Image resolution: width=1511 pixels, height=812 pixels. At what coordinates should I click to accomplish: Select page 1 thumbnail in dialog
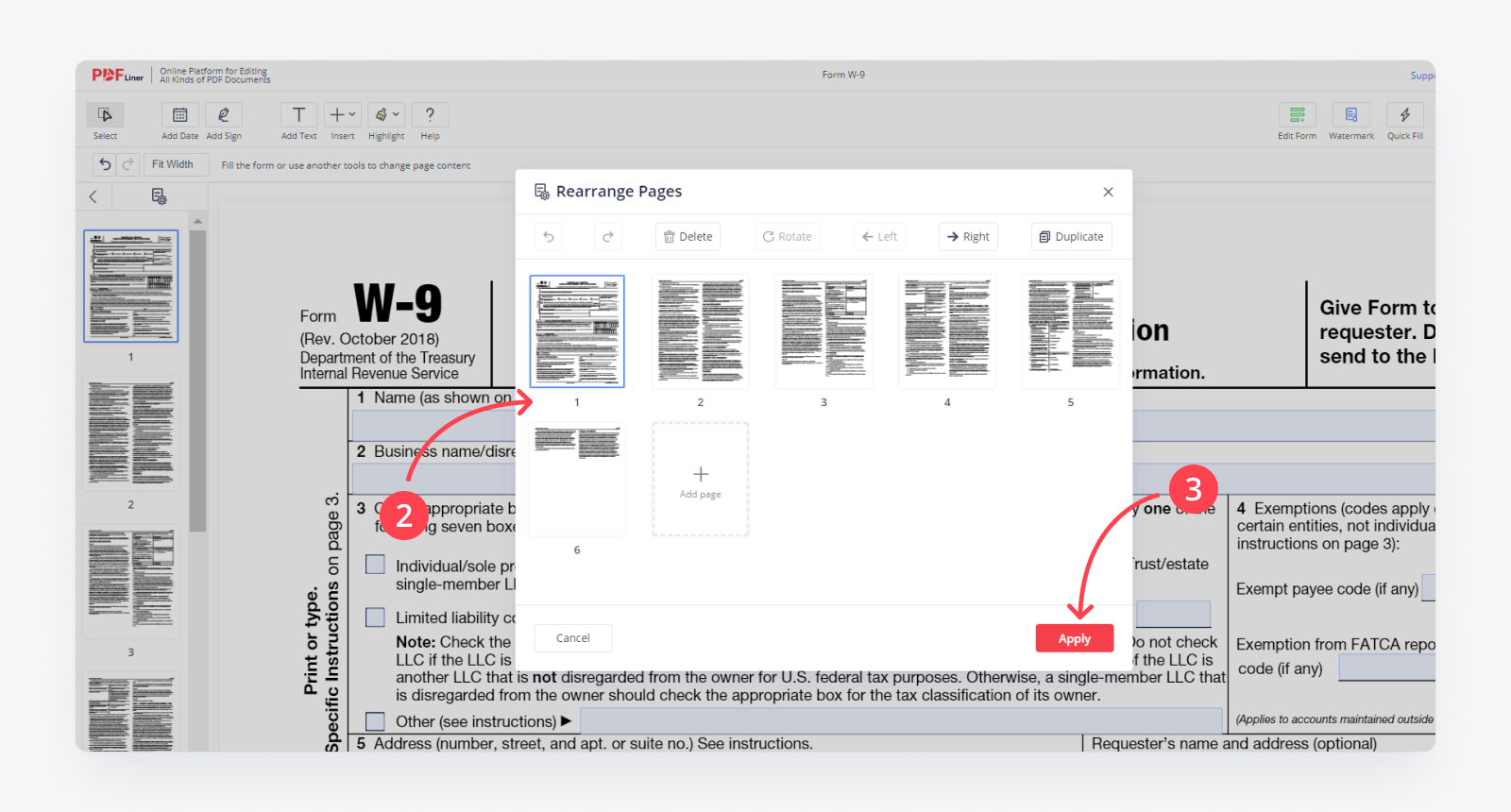(x=577, y=331)
